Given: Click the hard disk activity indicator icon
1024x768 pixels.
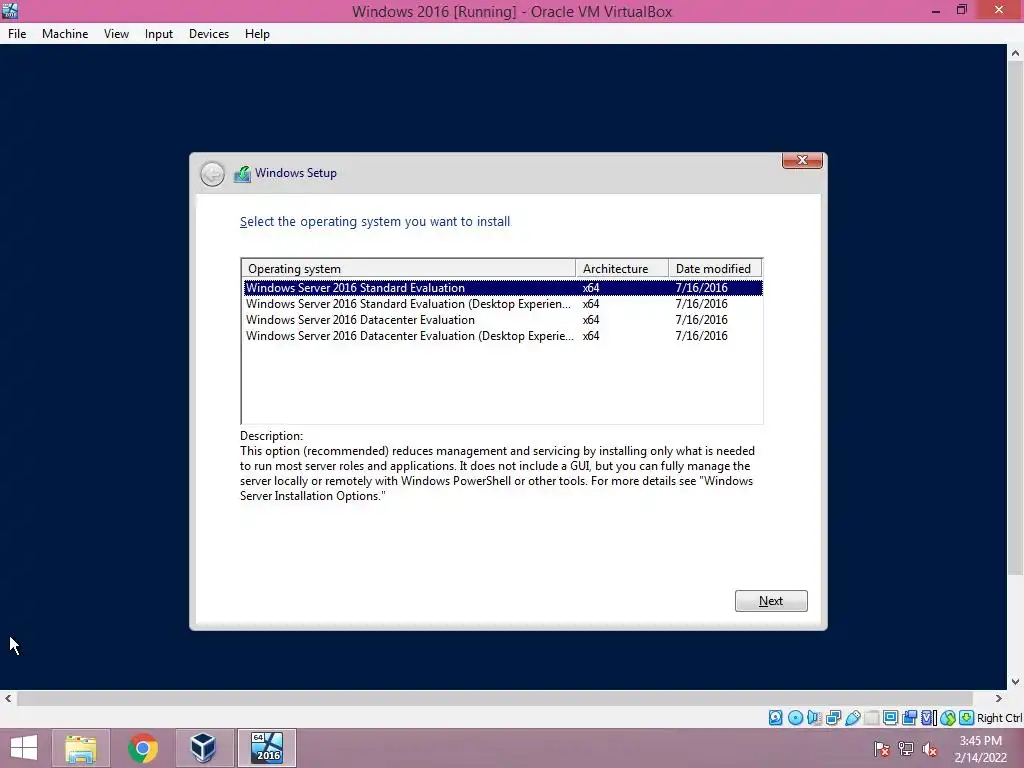Looking at the screenshot, I should click(x=775, y=718).
